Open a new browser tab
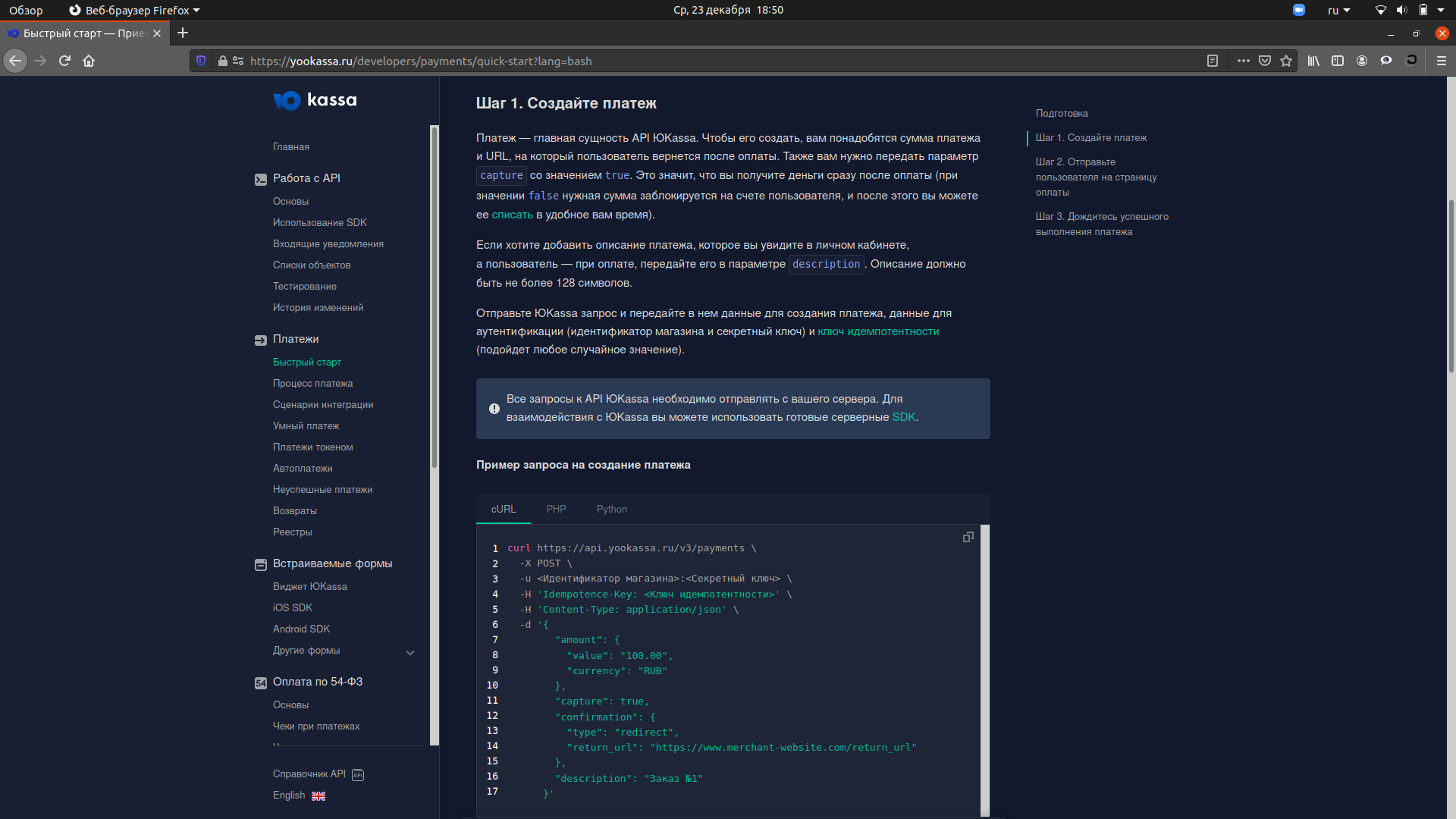1456x819 pixels. point(183,33)
